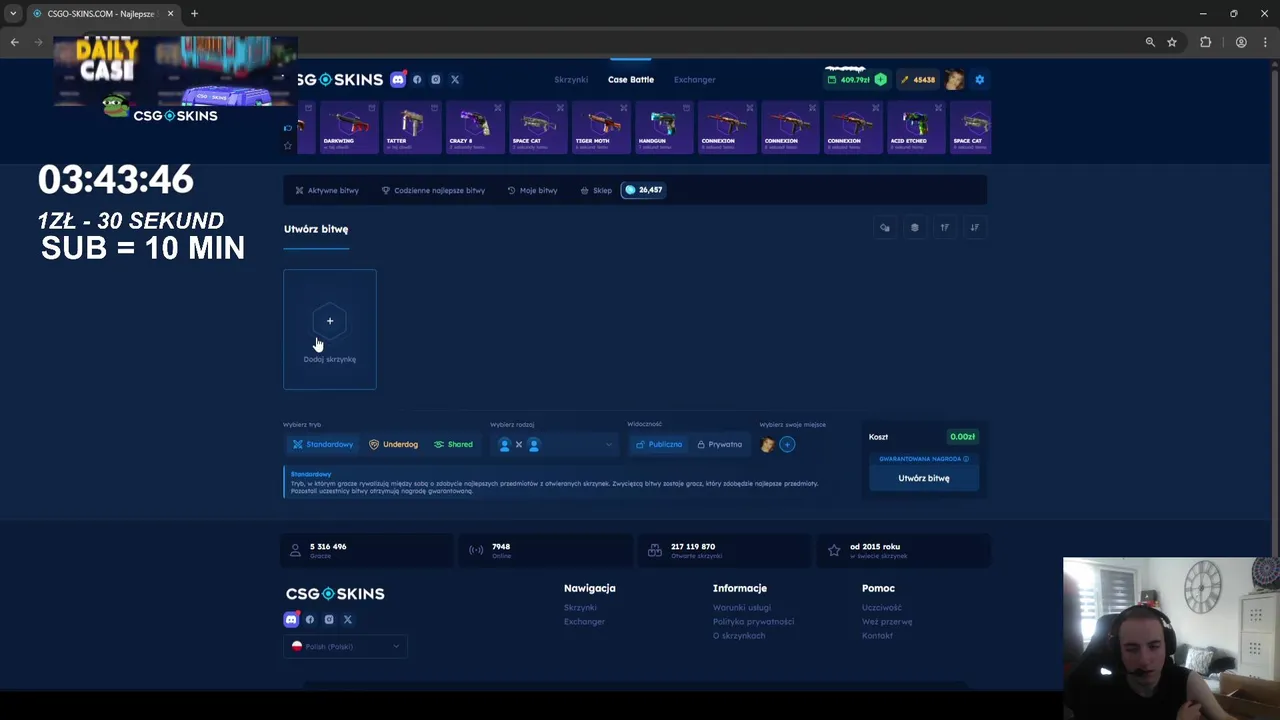Click stacked-cases icon in Utwórz bitwę toolbar
Viewport: 1280px width, 720px height.
point(914,228)
